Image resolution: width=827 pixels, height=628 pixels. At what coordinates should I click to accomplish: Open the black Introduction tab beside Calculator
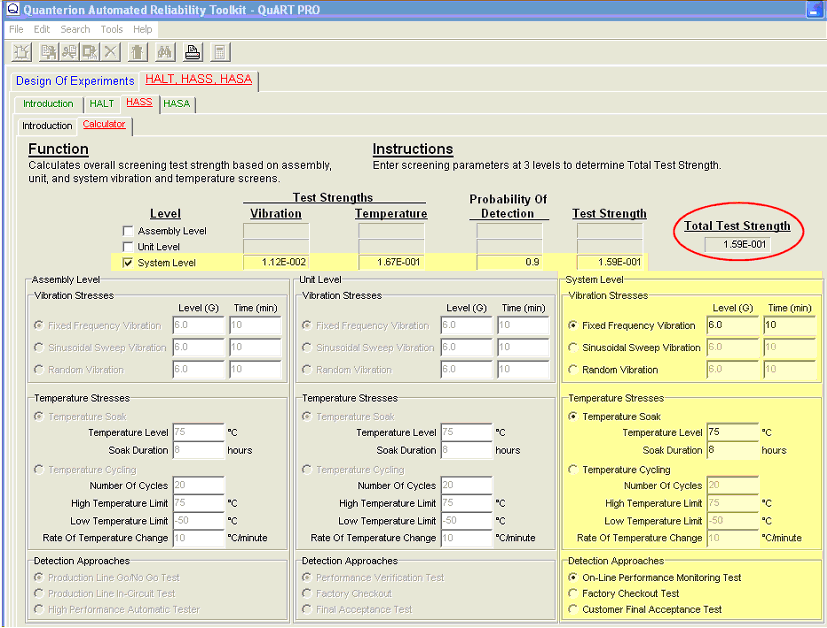(x=47, y=126)
